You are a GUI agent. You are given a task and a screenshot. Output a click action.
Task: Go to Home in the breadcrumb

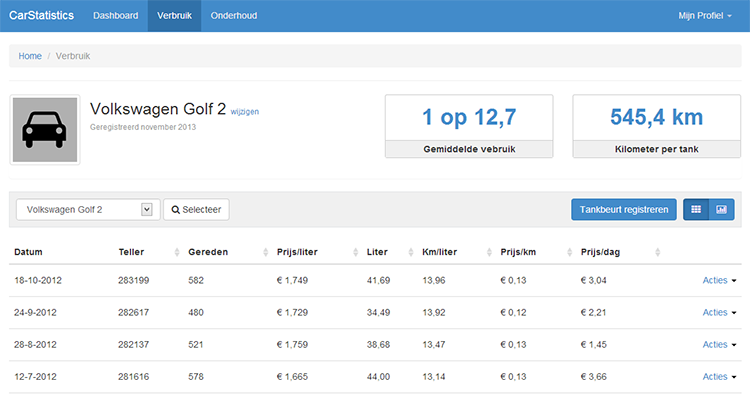coord(30,56)
